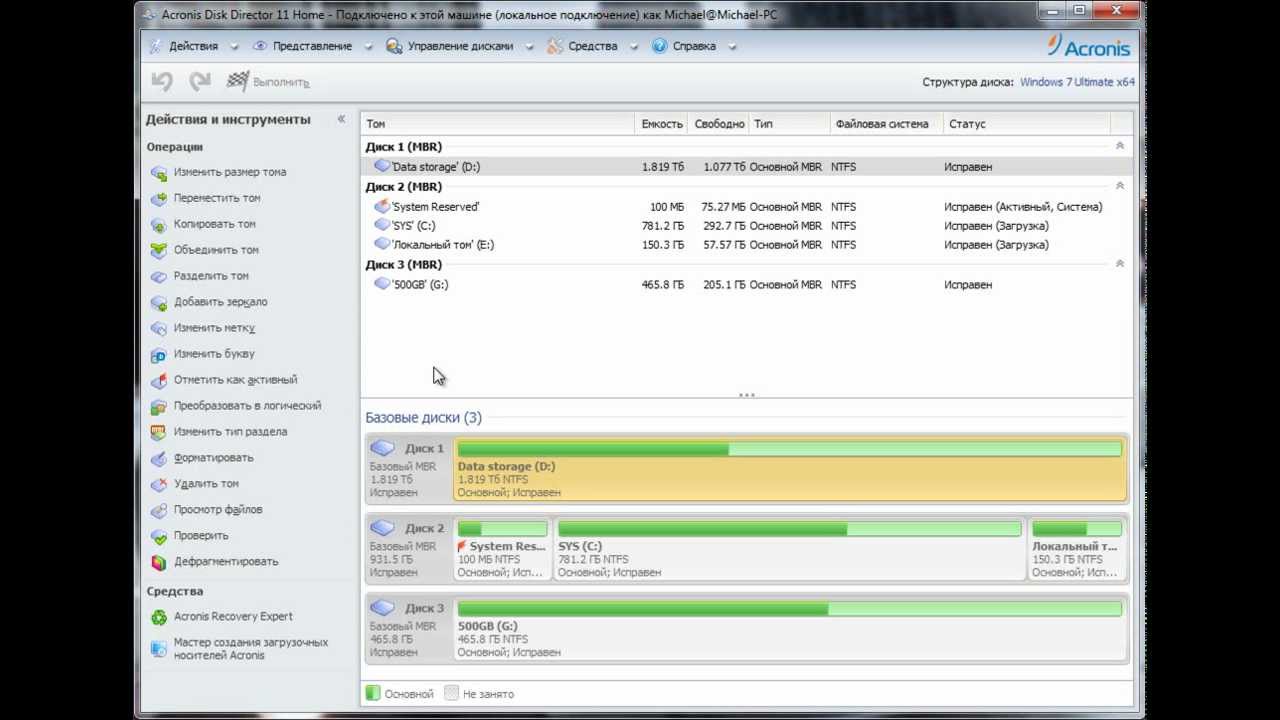
Task: Click the Основной legend green swatch
Action: pos(373,693)
